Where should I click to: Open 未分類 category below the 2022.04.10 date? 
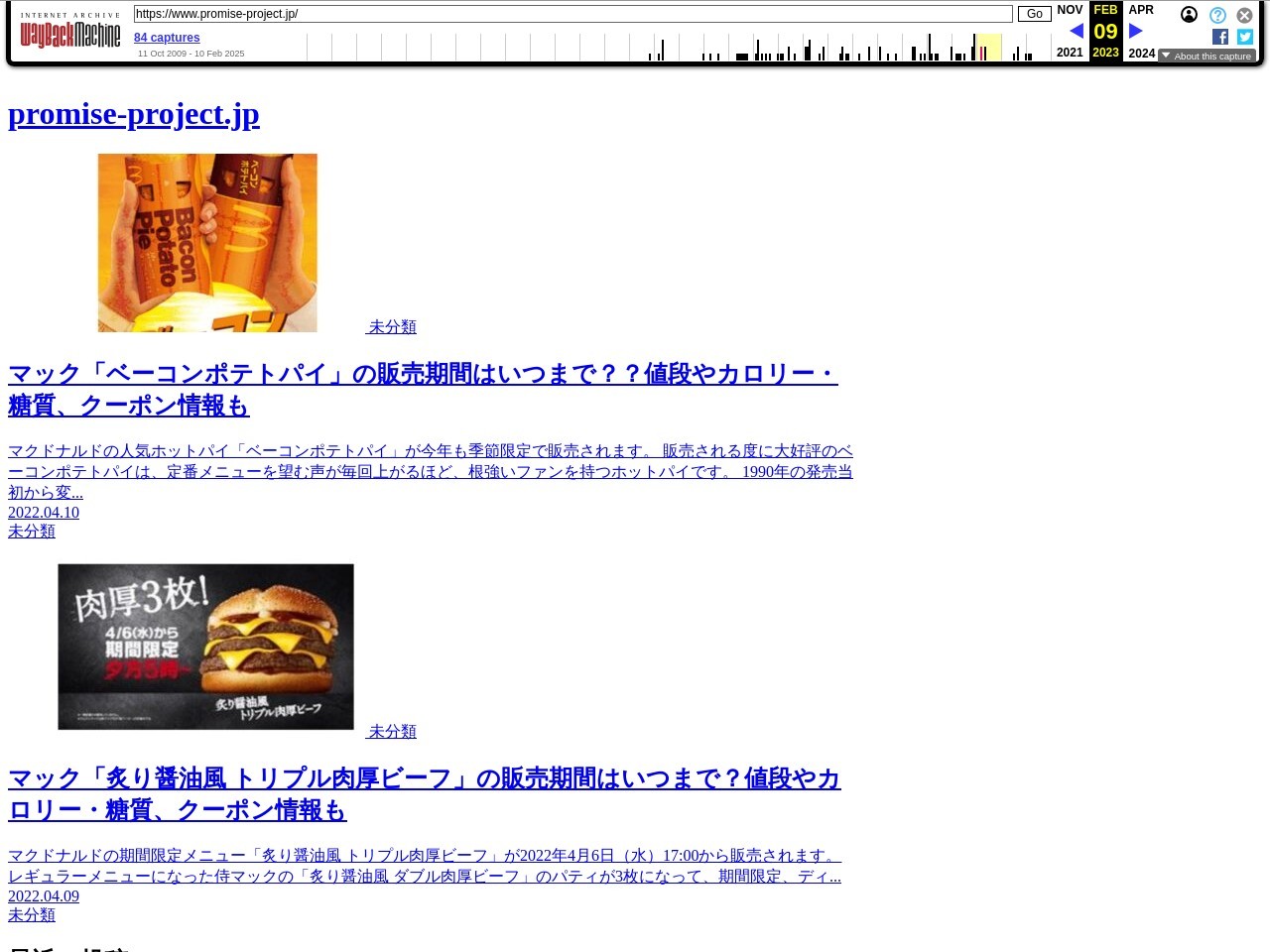[32, 532]
